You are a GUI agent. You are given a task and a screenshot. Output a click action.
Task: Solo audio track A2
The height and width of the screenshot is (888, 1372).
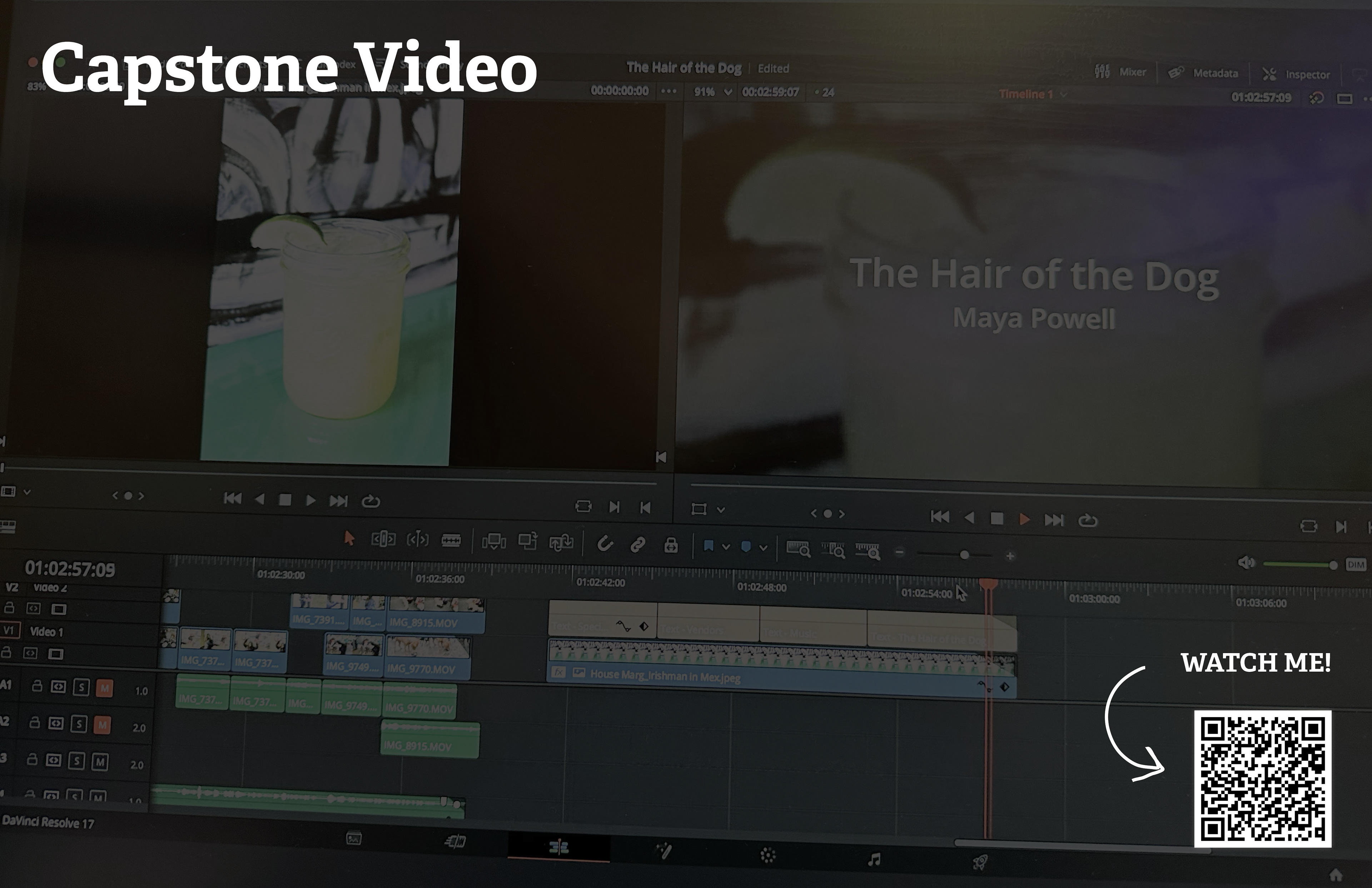(79, 724)
